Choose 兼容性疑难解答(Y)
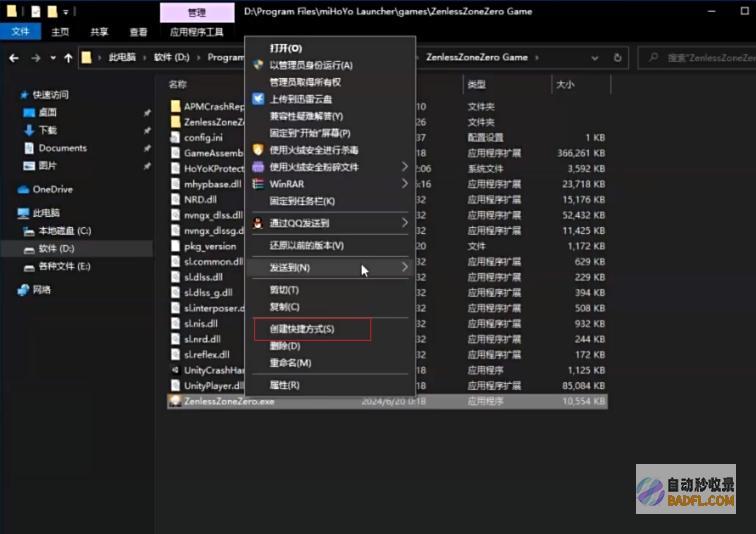Image resolution: width=756 pixels, height=534 pixels. tap(306, 116)
